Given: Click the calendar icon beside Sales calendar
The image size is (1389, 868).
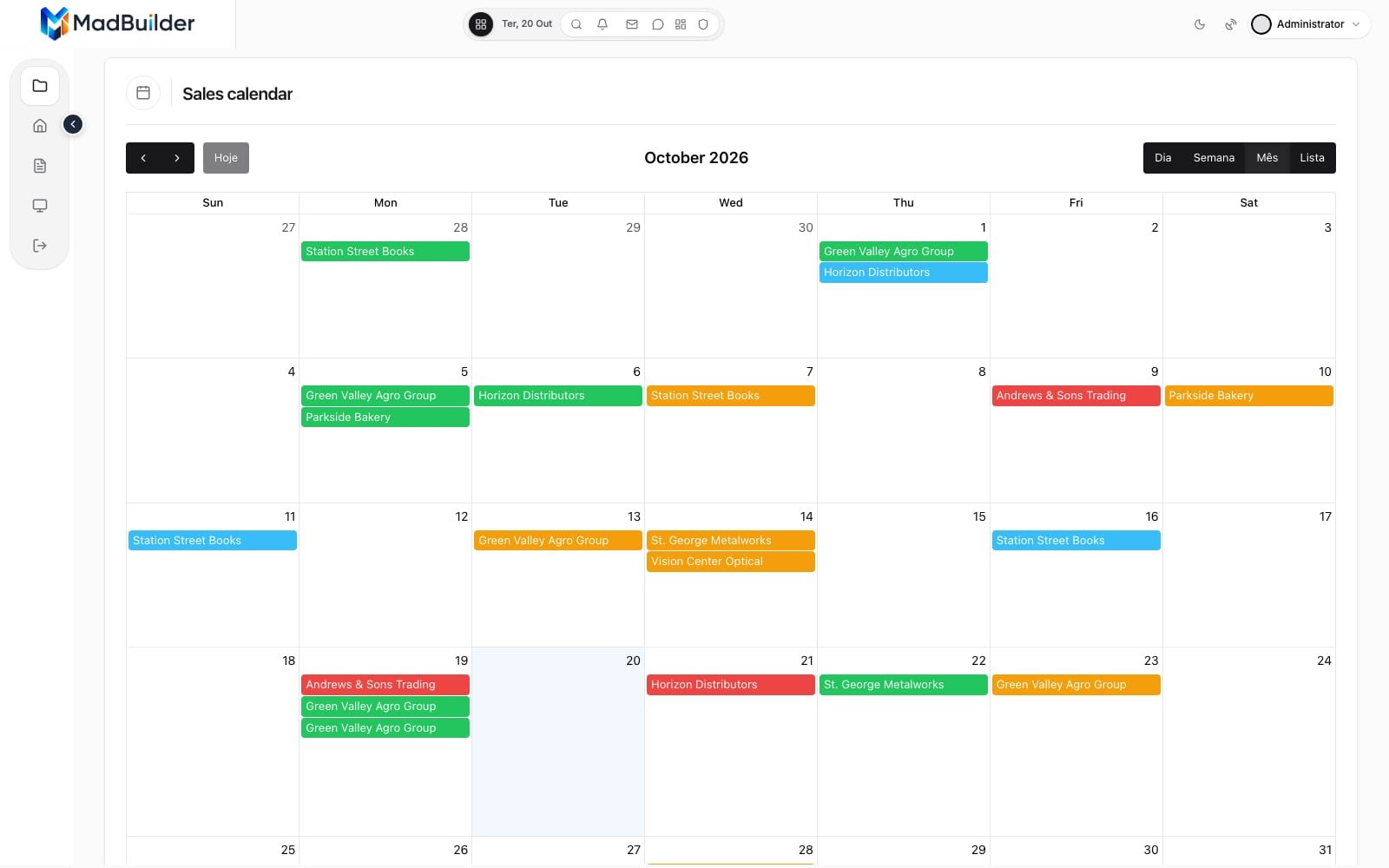Looking at the screenshot, I should click(143, 93).
